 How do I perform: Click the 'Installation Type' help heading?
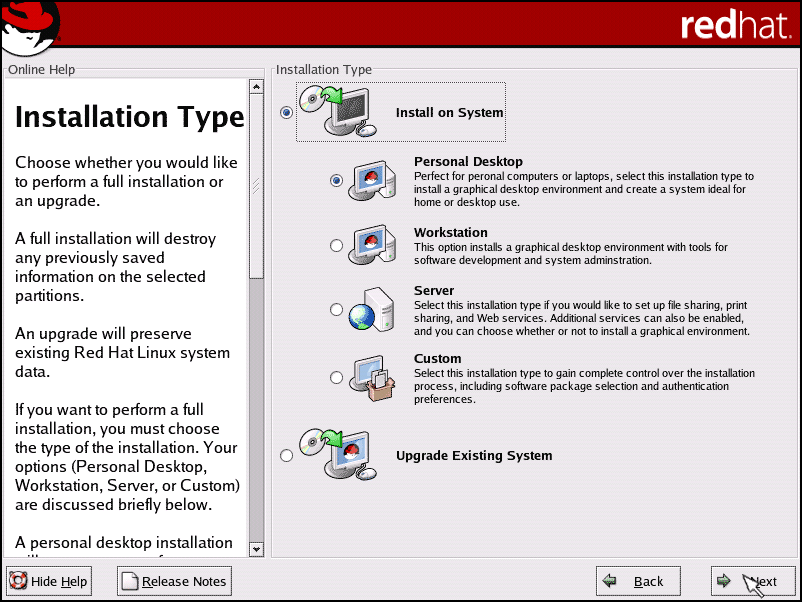pos(130,117)
